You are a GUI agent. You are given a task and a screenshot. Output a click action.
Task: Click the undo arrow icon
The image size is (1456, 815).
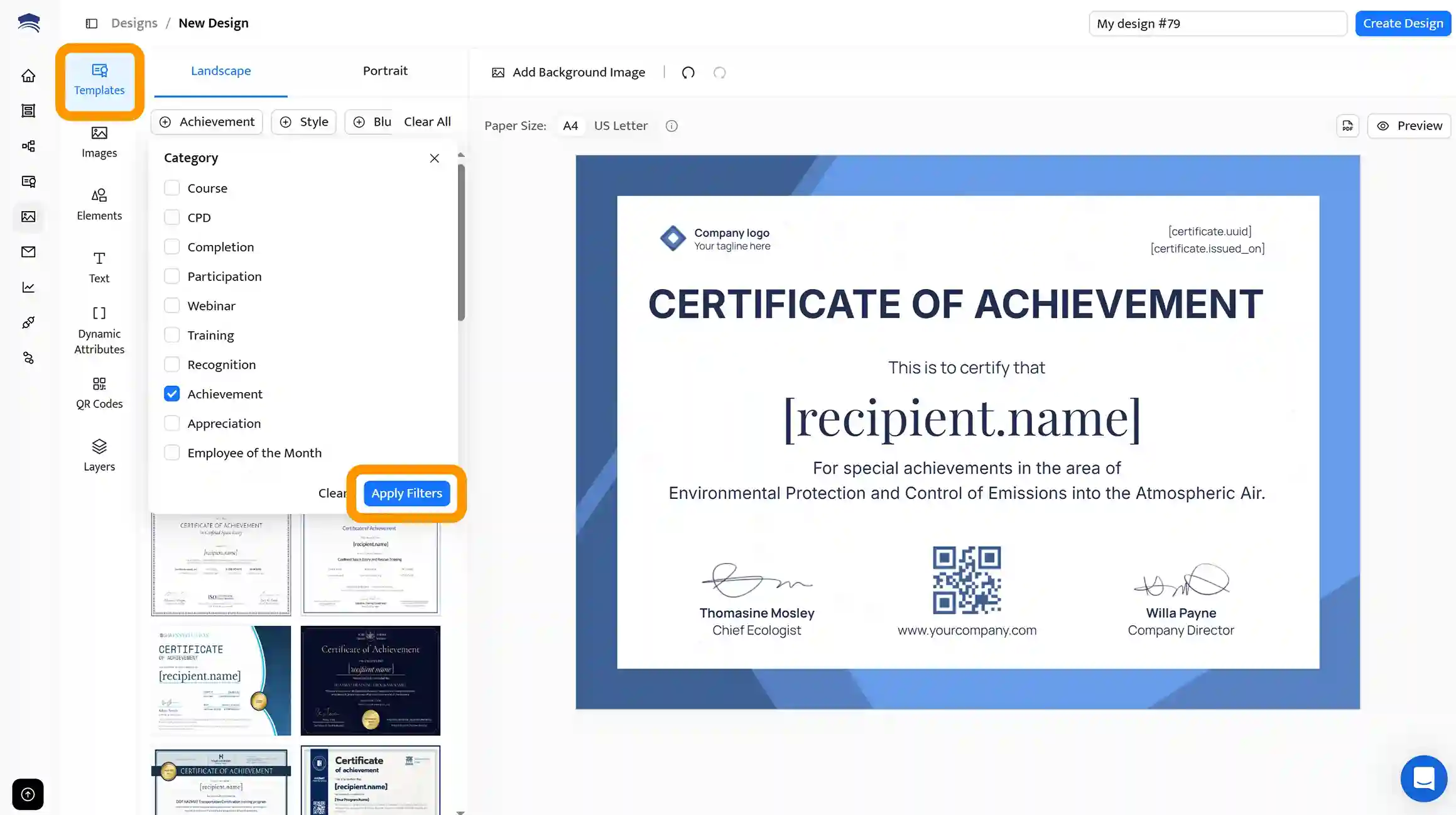tap(688, 72)
